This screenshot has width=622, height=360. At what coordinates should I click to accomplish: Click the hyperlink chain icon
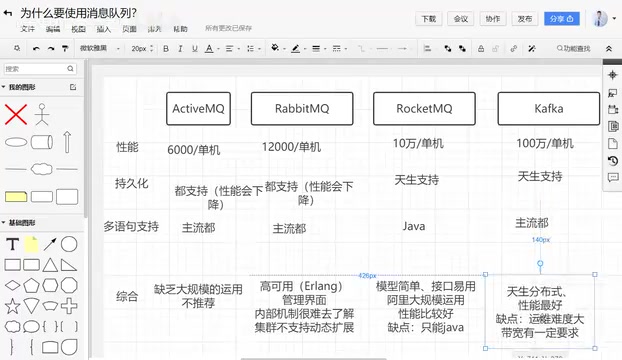[x=514, y=48]
